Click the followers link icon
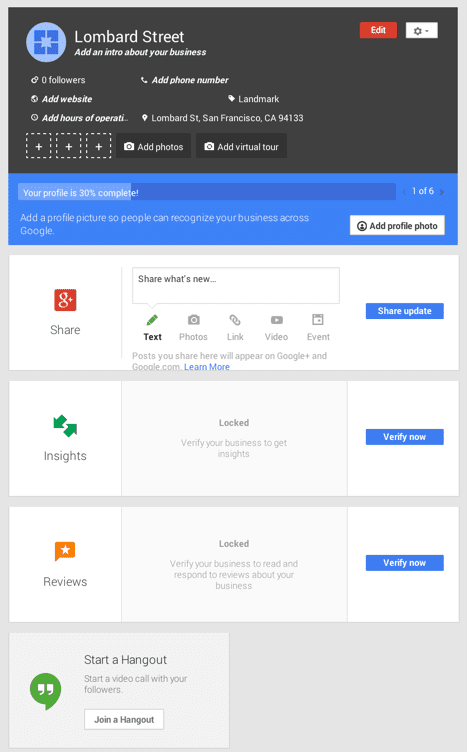The image size is (467, 752). (x=35, y=80)
